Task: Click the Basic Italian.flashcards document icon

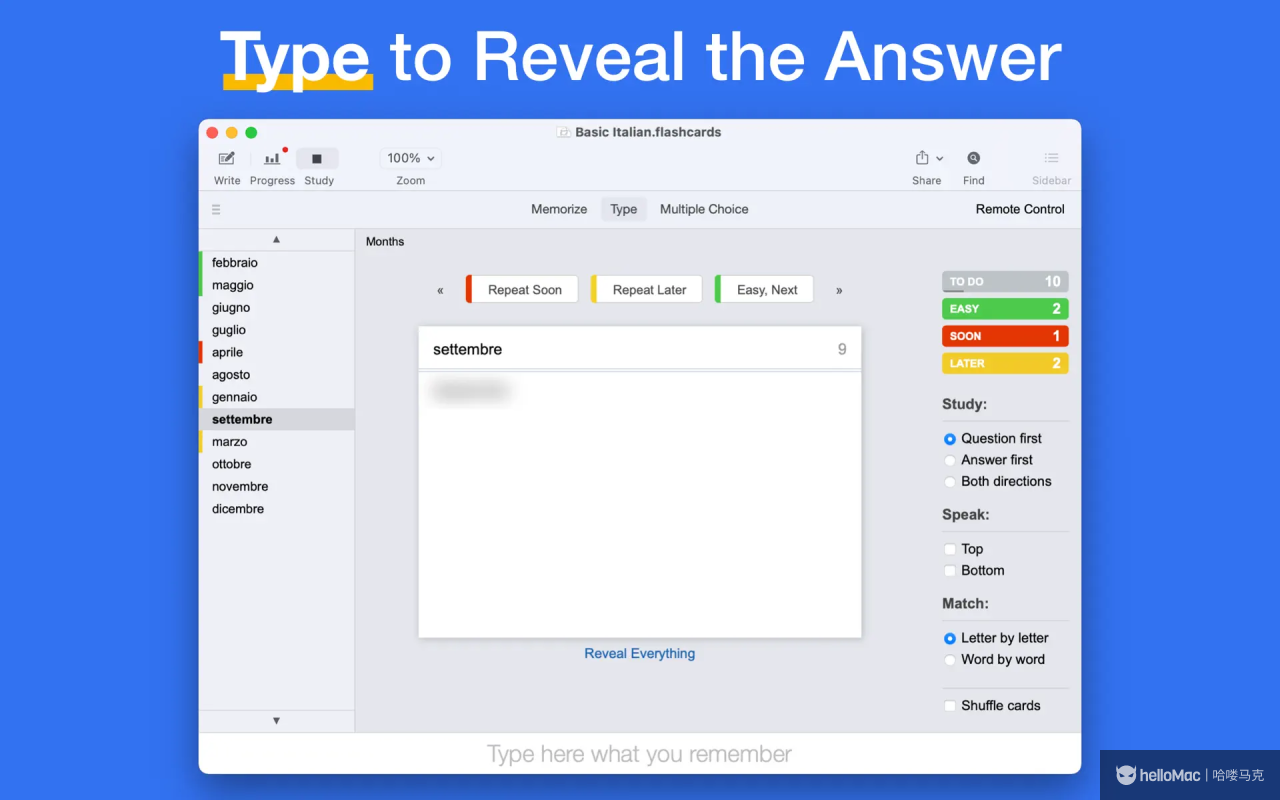Action: (x=564, y=132)
